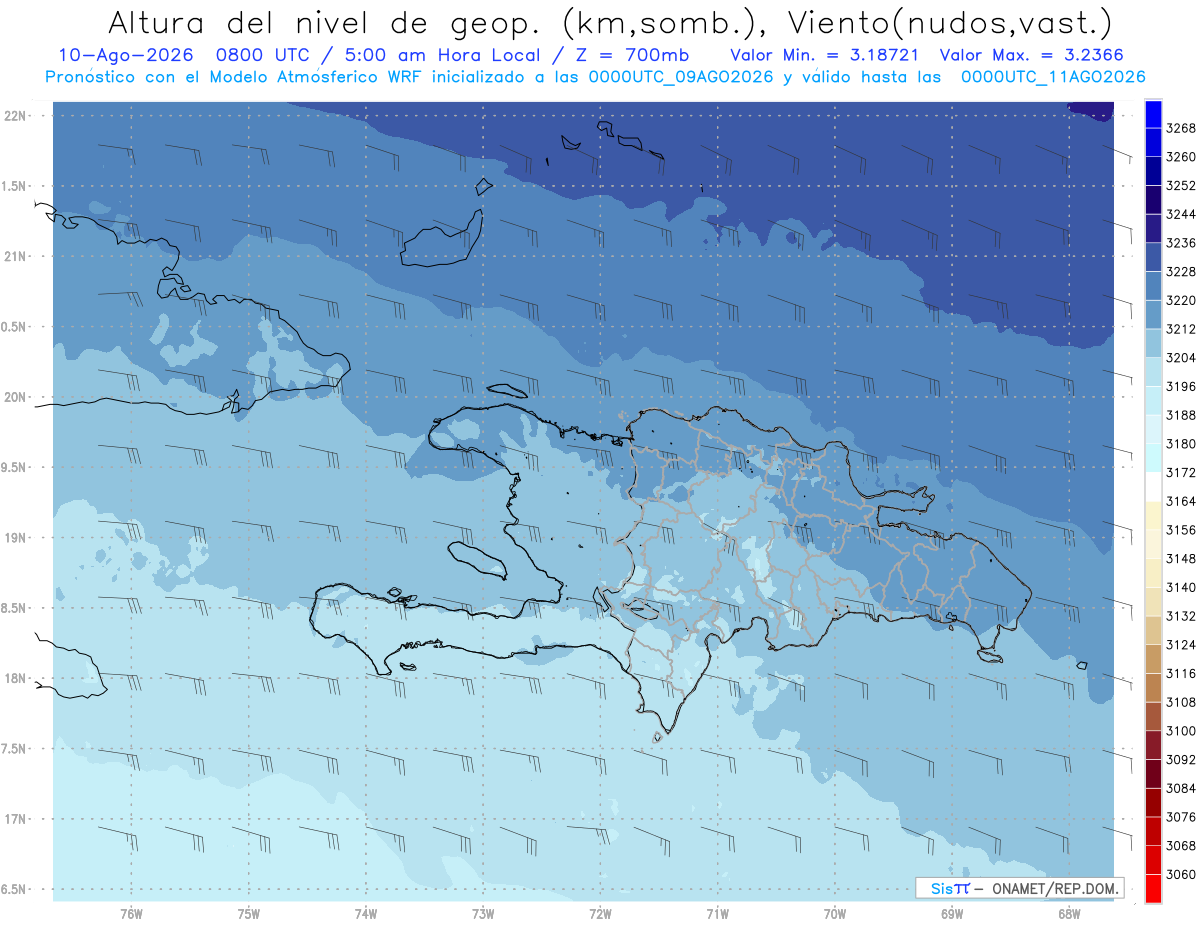The image size is (1200, 927).
Task: Click the "71W" longitude label
Action: (717, 912)
